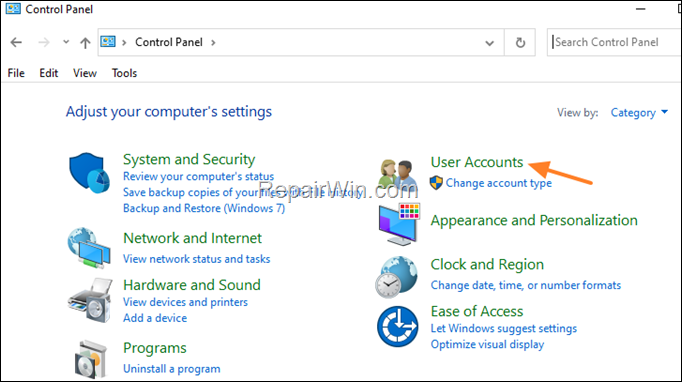Open Clock and Region heading

(487, 265)
